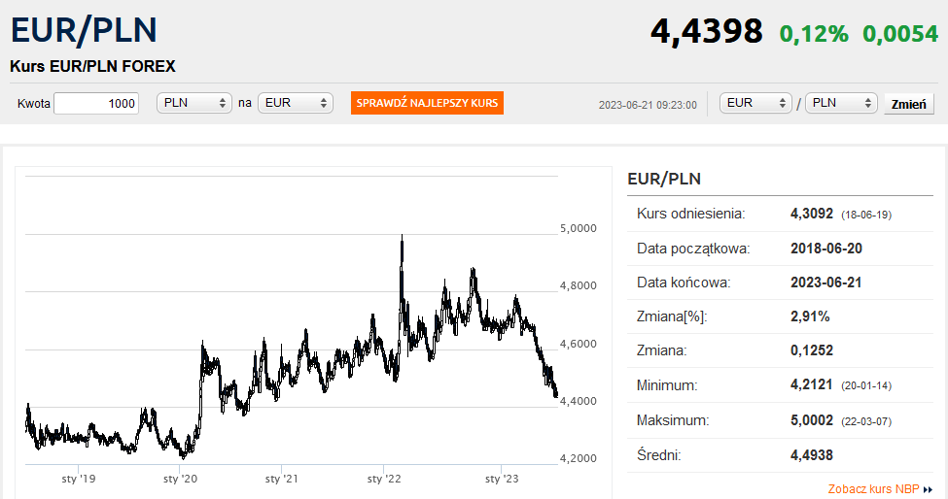Click the Sprawdź najlepszy kurs button

[x=427, y=103]
